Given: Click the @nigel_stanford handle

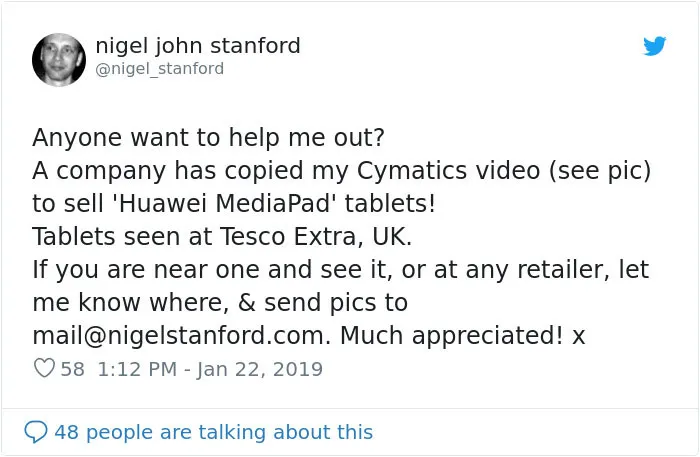Looking at the screenshot, I should click(x=159, y=69).
